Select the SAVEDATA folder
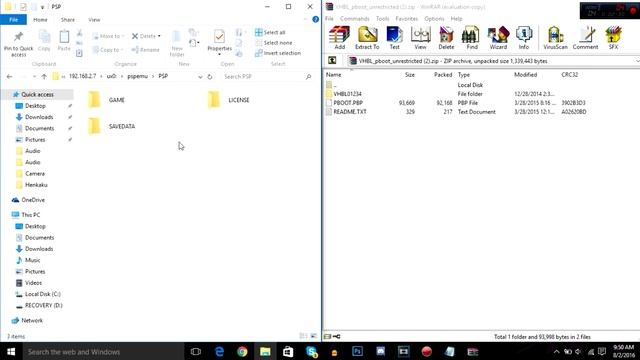The image size is (640, 360). [x=111, y=127]
